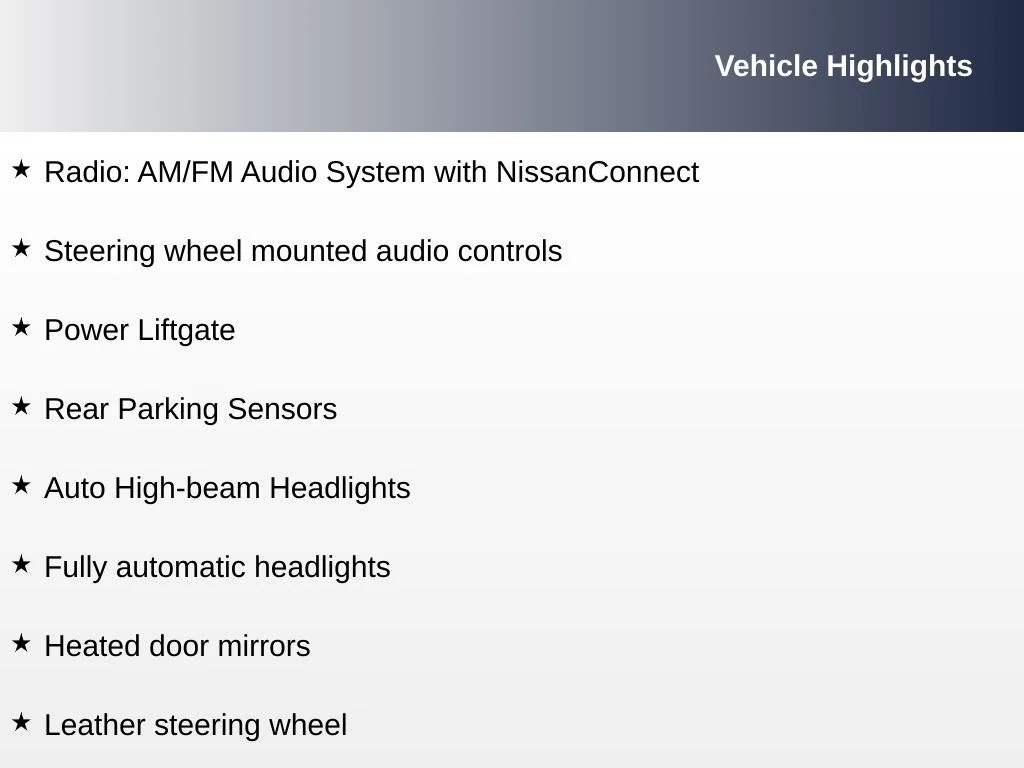Click the star next to Steering wheel controls
1024x768 pixels.
pos(21,248)
